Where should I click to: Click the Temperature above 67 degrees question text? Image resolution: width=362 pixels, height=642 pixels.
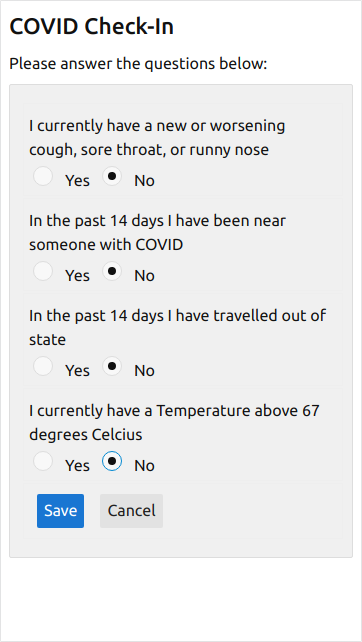point(174,423)
